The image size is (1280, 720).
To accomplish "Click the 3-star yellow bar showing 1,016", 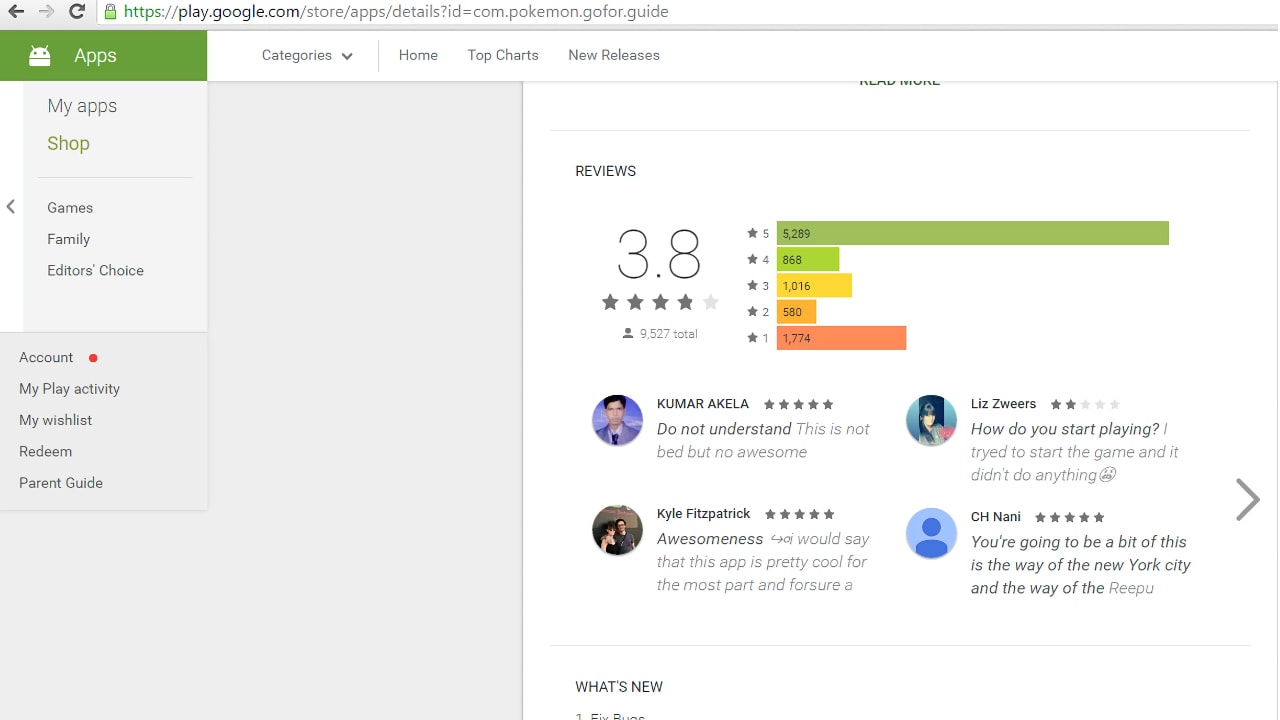I will tap(814, 285).
